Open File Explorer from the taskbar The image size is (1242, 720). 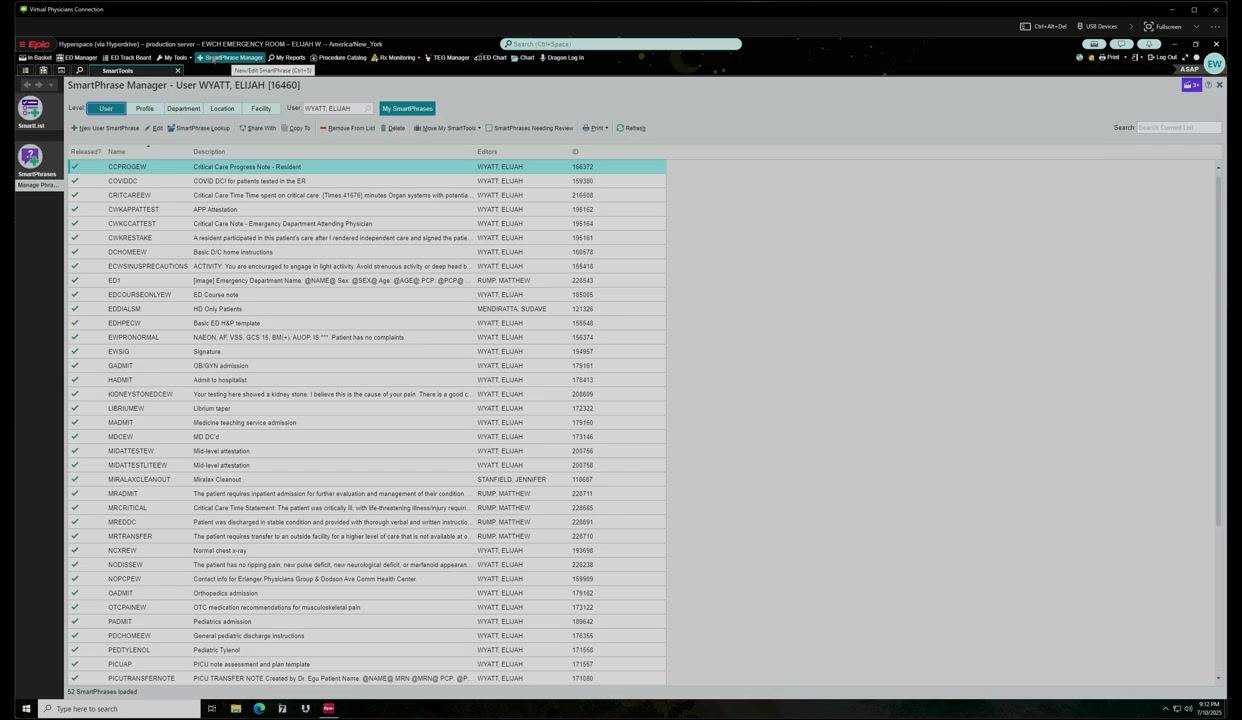(236, 709)
